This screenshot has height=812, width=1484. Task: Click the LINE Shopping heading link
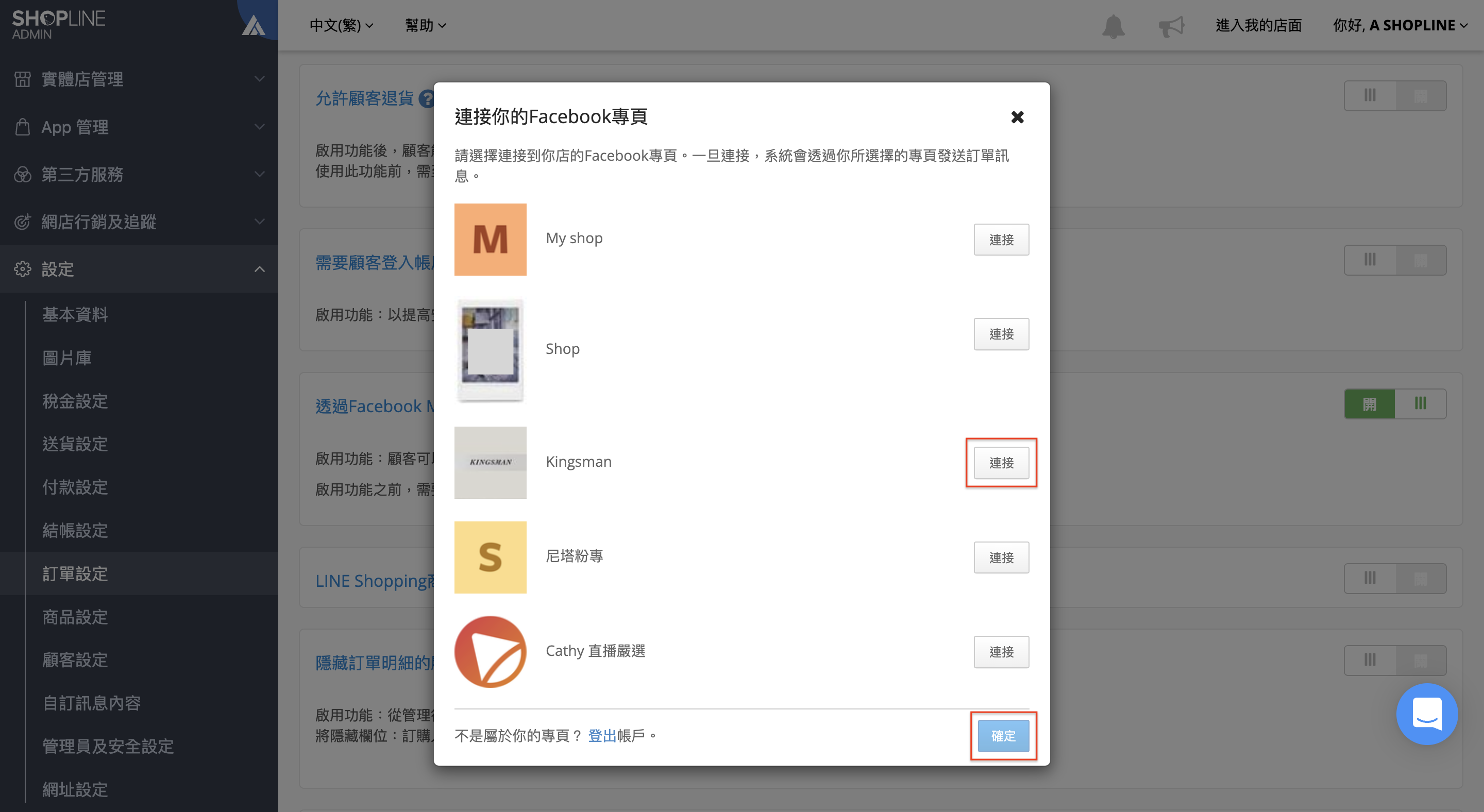[375, 581]
